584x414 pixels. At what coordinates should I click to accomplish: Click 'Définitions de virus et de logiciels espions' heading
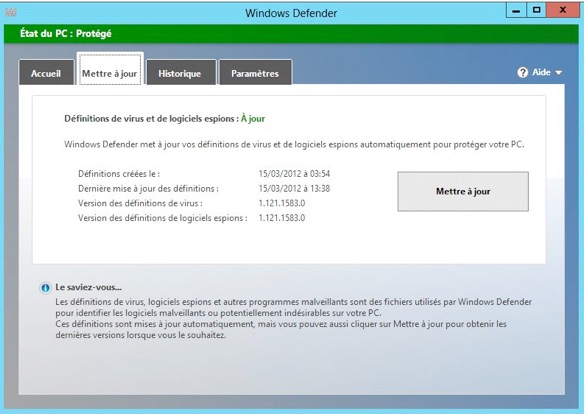coord(151,119)
